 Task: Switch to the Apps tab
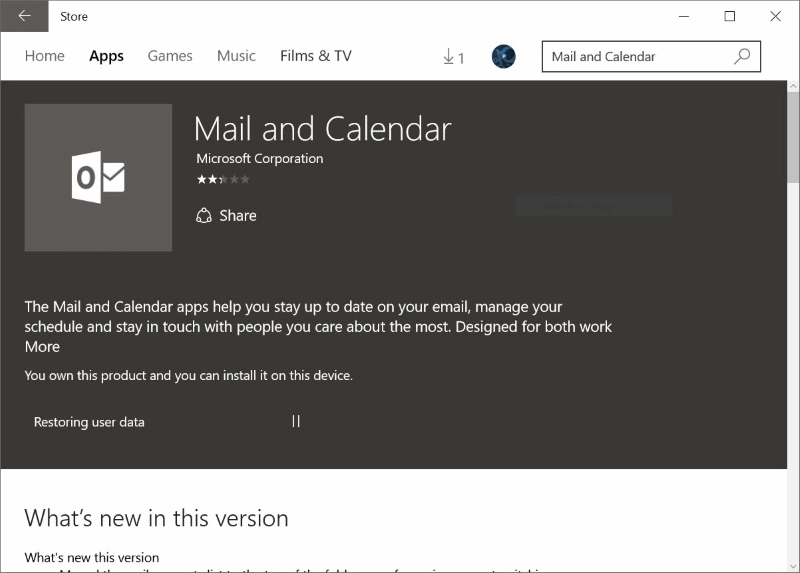point(106,56)
